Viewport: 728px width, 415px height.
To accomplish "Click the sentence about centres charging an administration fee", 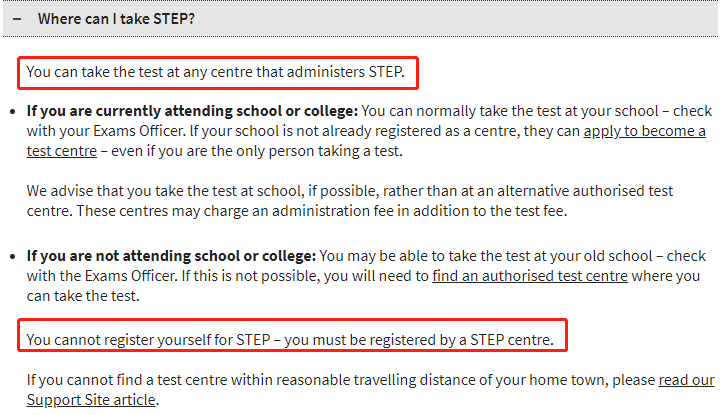I will [322, 211].
